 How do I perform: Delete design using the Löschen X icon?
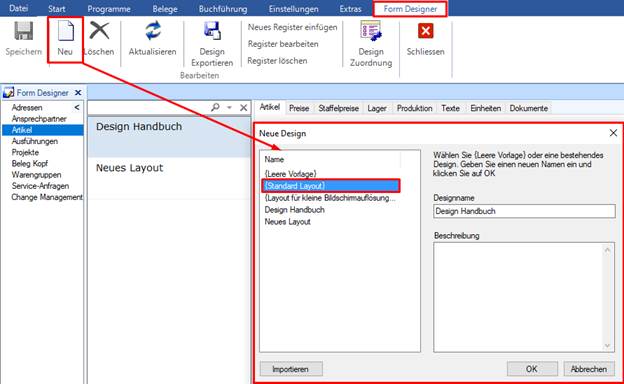point(99,31)
